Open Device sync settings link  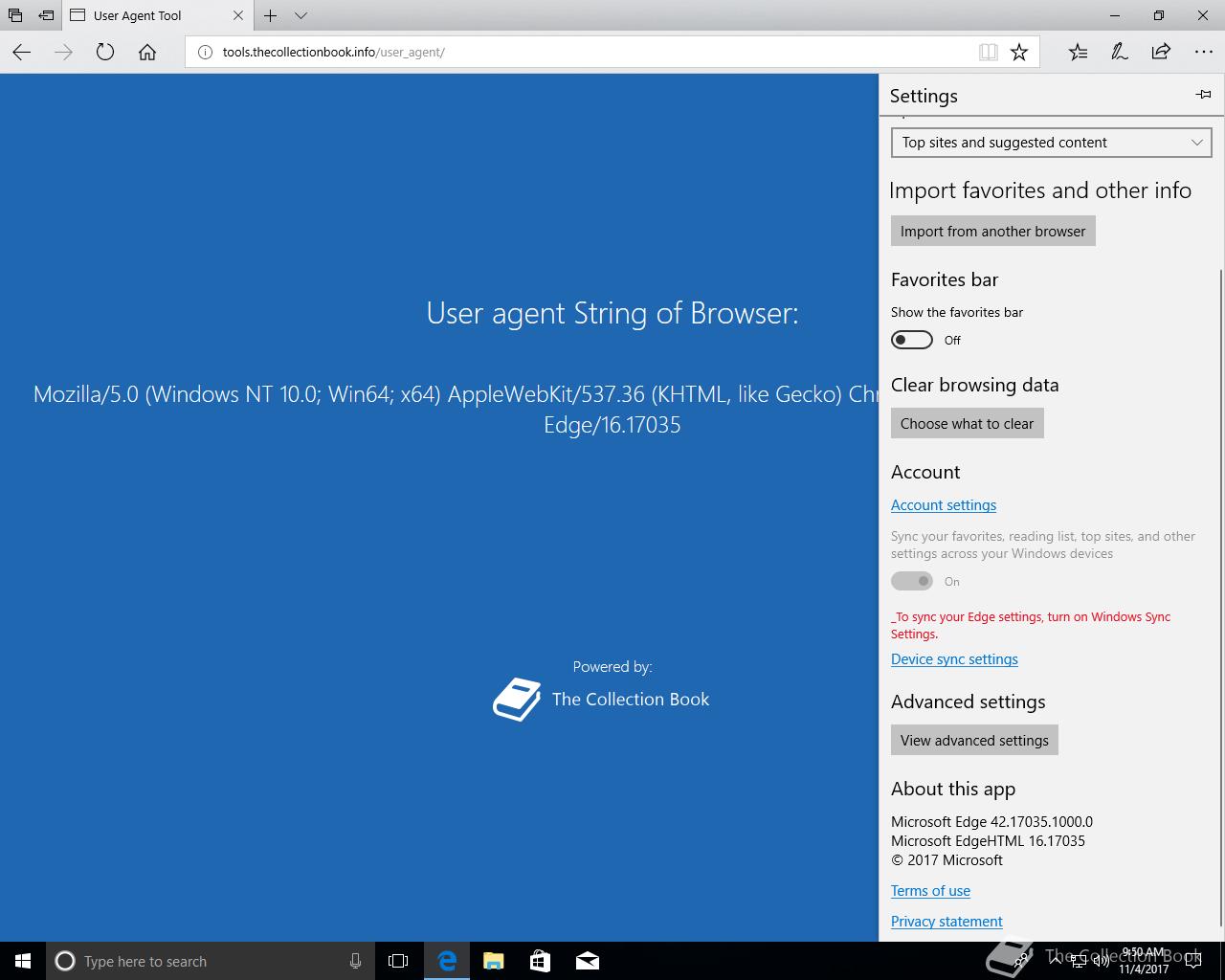tap(954, 659)
